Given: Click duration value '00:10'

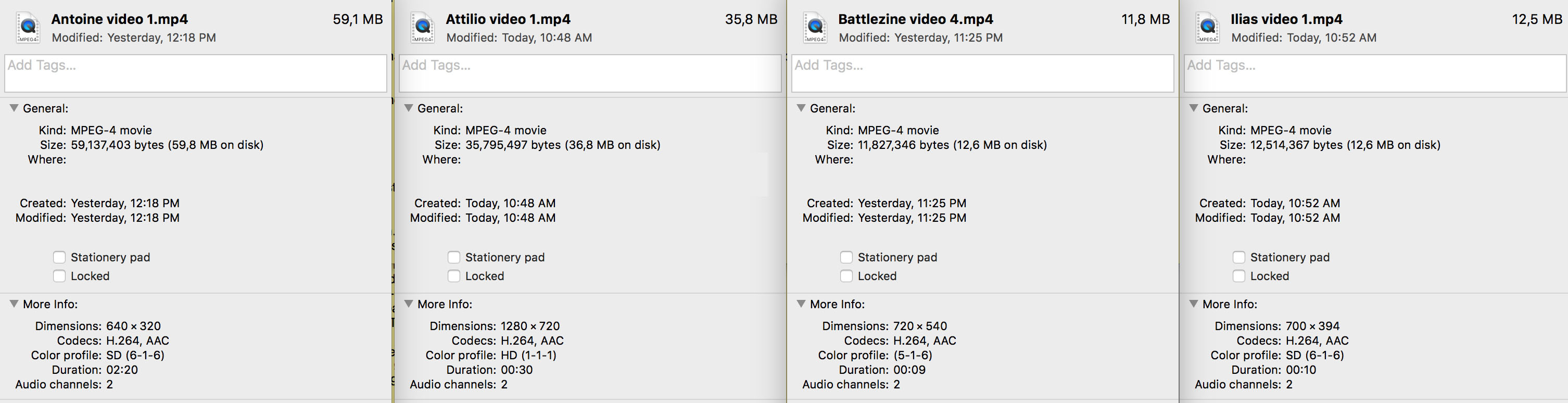Looking at the screenshot, I should [x=1301, y=370].
